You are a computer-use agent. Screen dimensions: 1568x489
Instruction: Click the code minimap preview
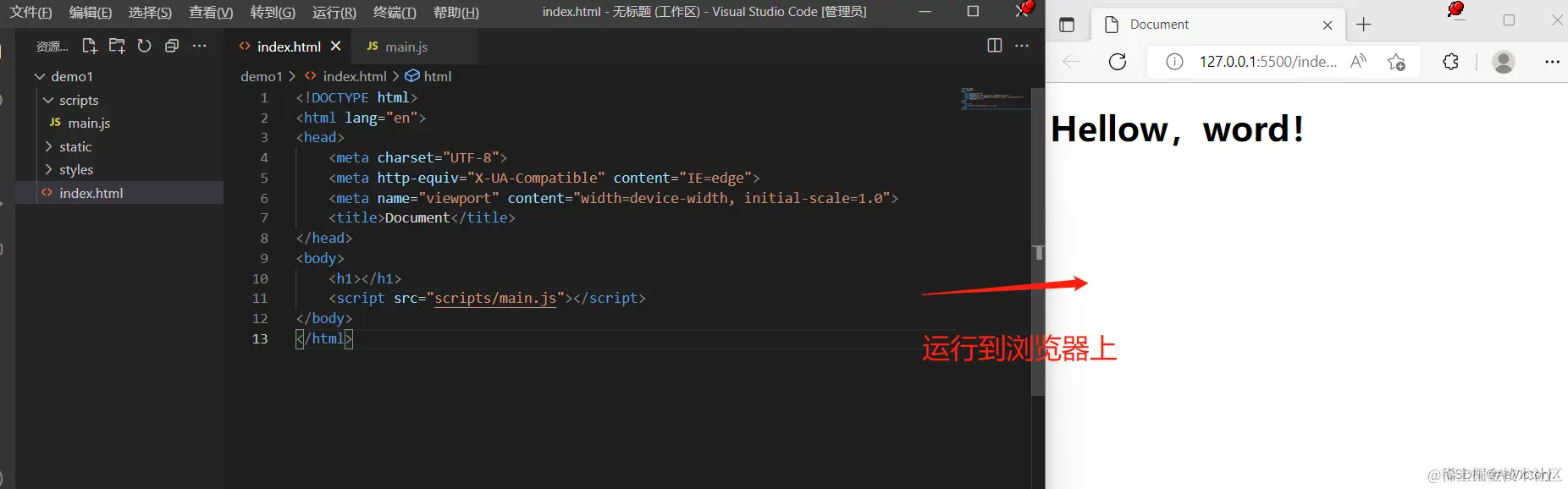(x=994, y=98)
